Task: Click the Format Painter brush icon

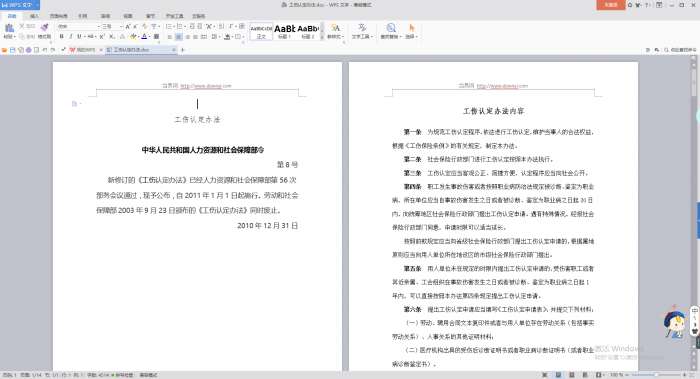Action: pyautogui.click(x=44, y=28)
